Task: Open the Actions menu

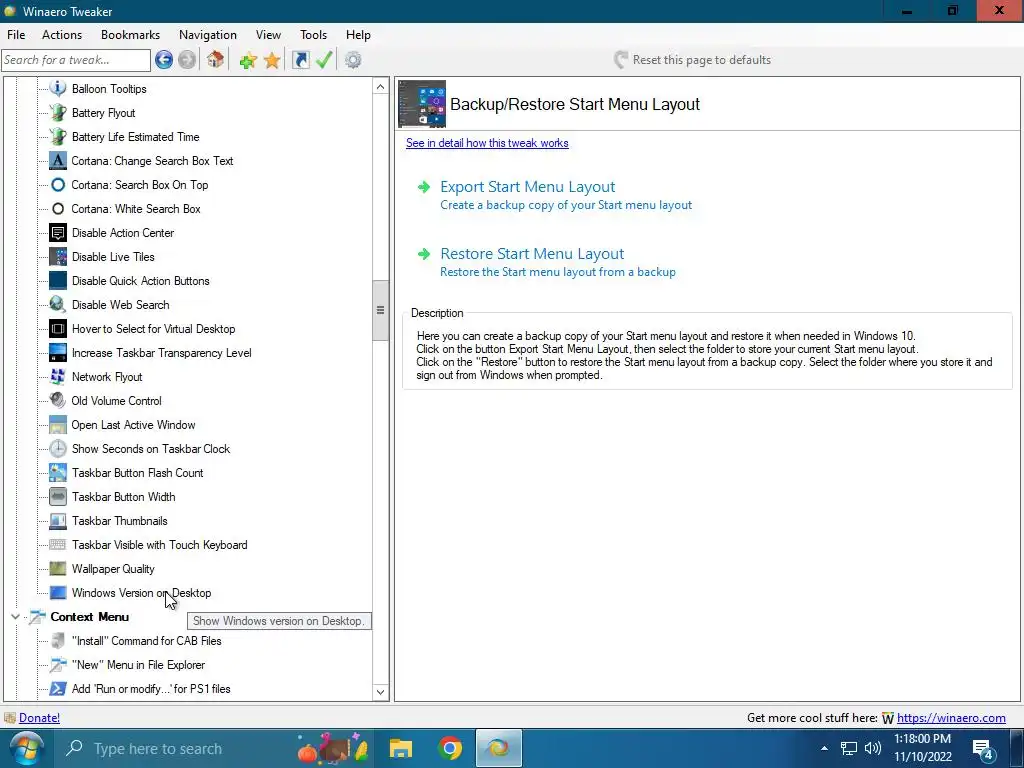Action: [62, 35]
